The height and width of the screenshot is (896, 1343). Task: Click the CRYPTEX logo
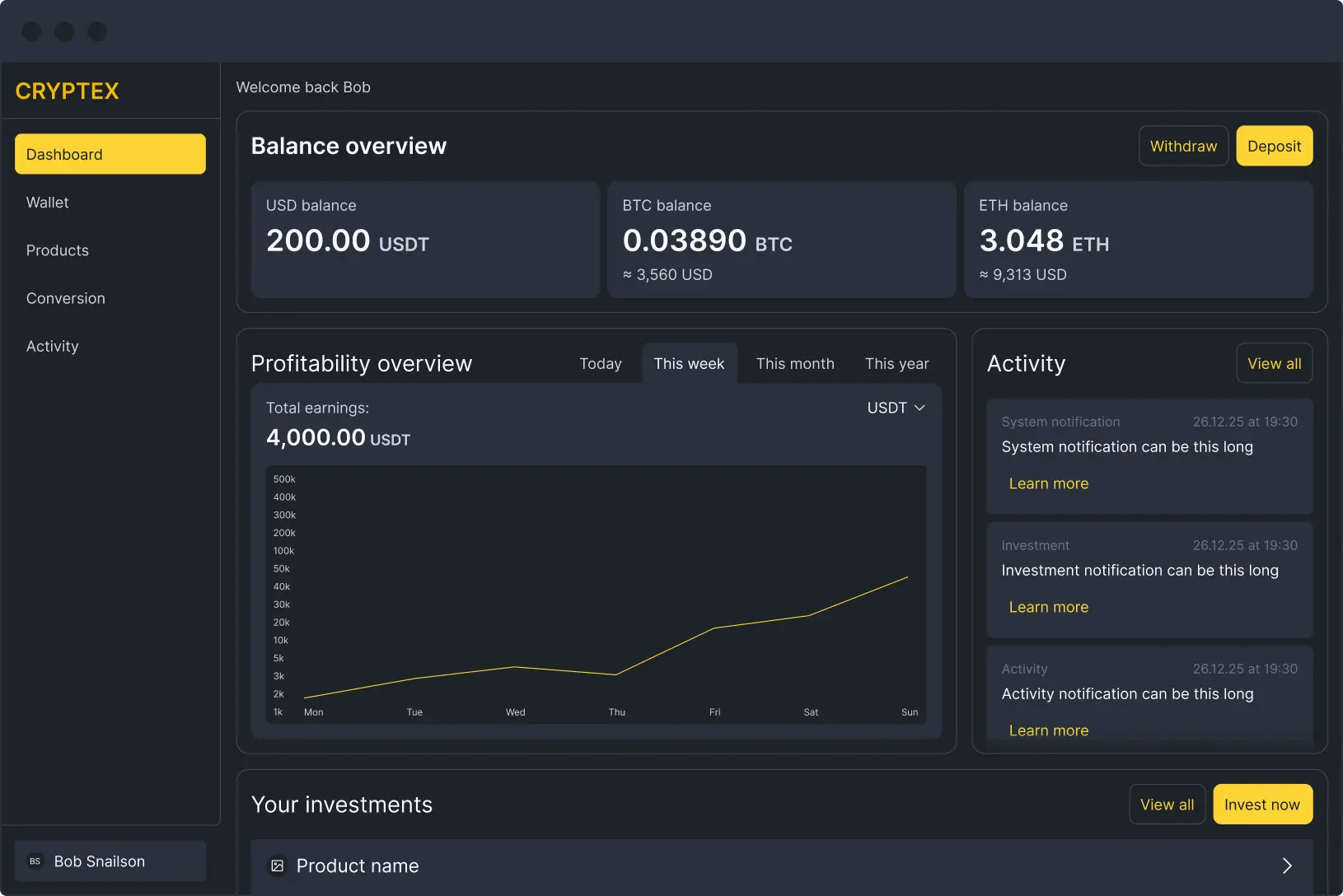[67, 91]
